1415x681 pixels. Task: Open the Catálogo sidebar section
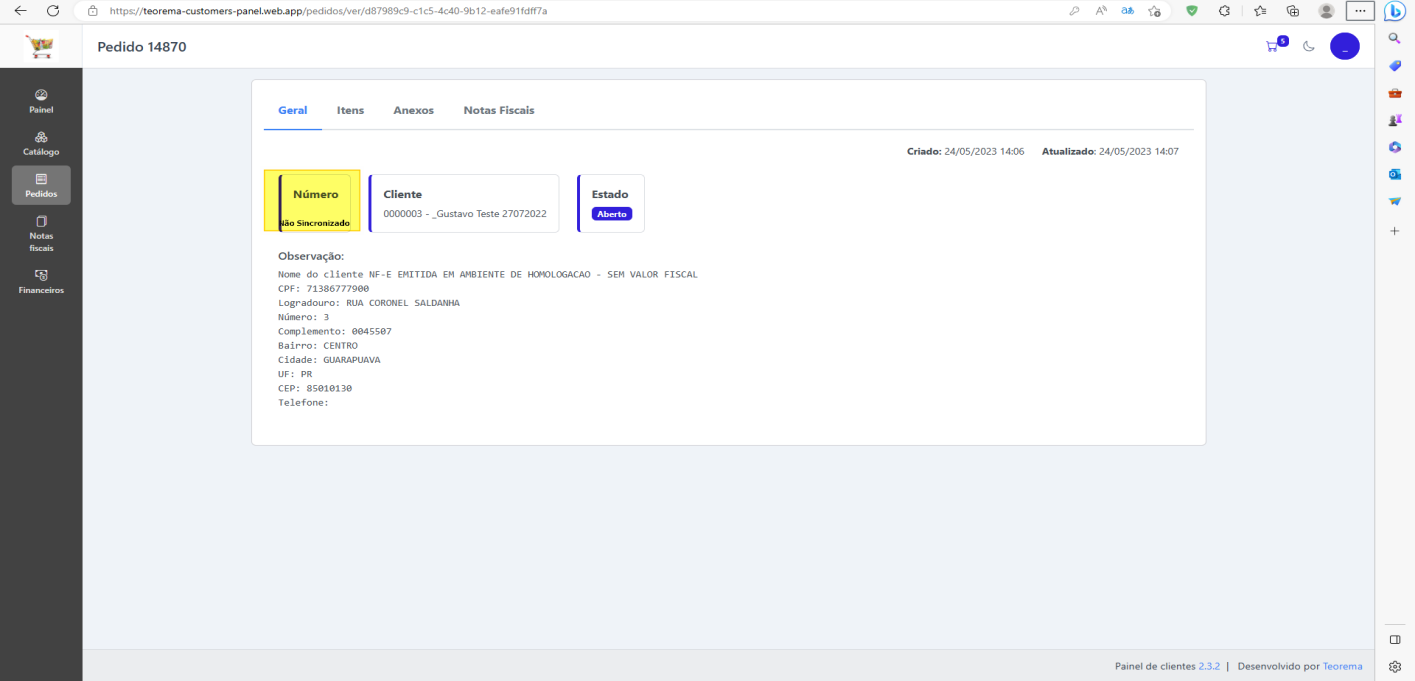[41, 143]
